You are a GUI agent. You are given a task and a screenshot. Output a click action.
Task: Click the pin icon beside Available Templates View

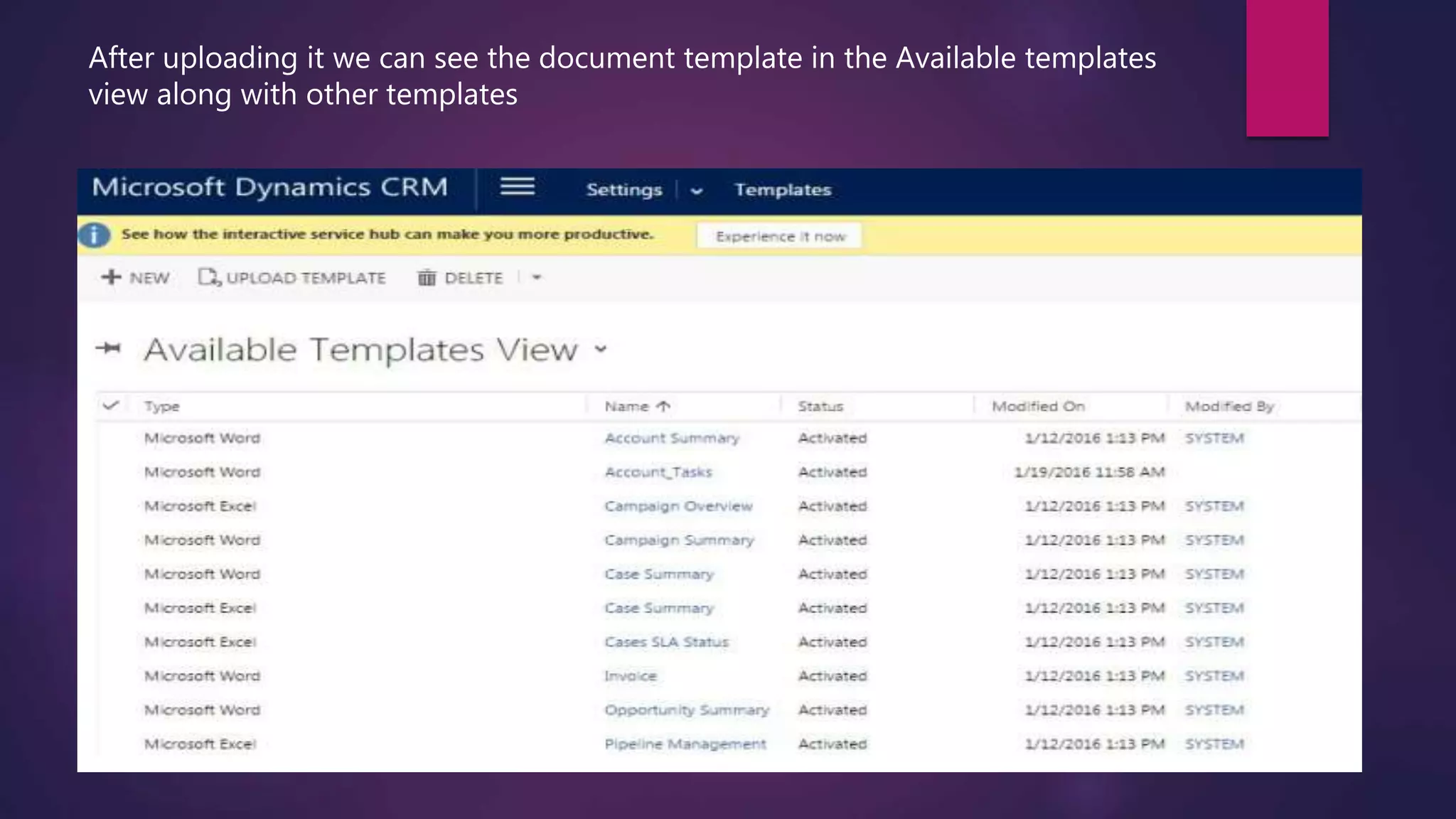tap(109, 348)
